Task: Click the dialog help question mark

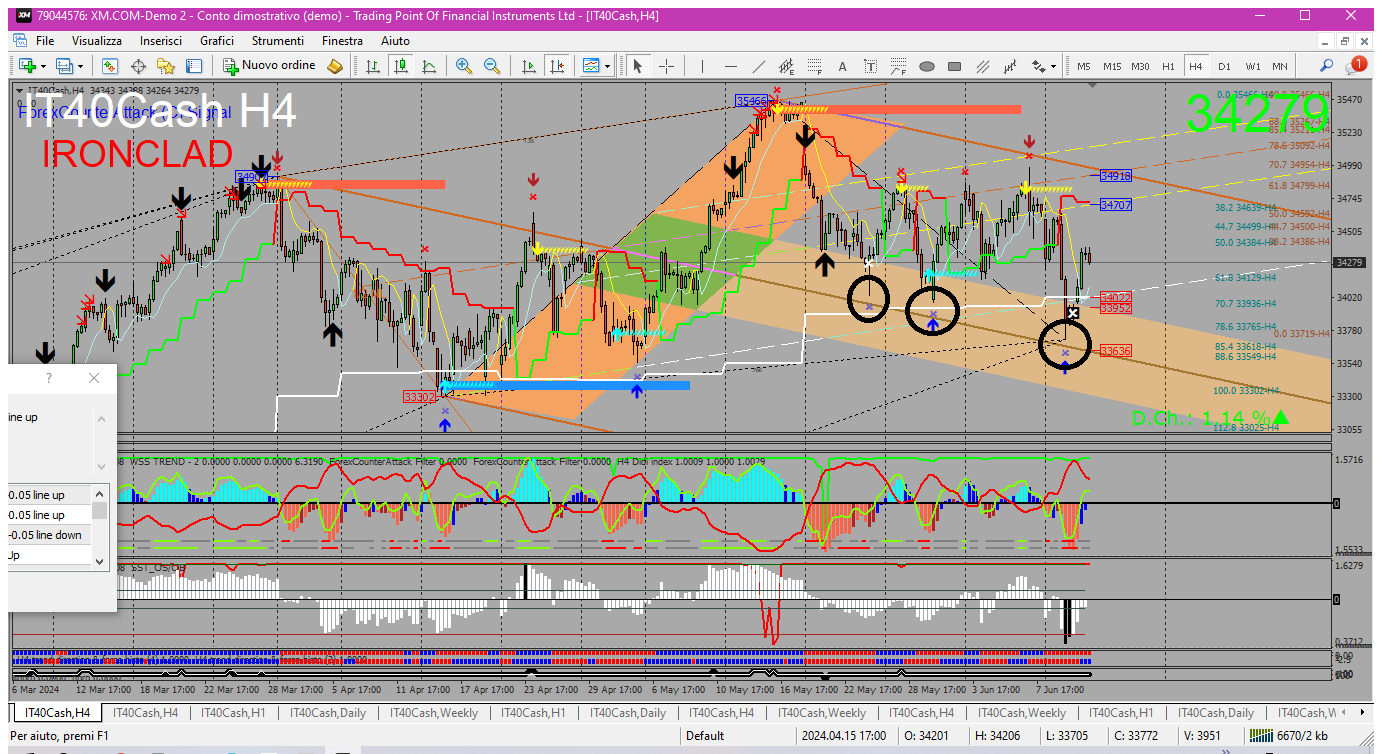Action: coord(49,378)
